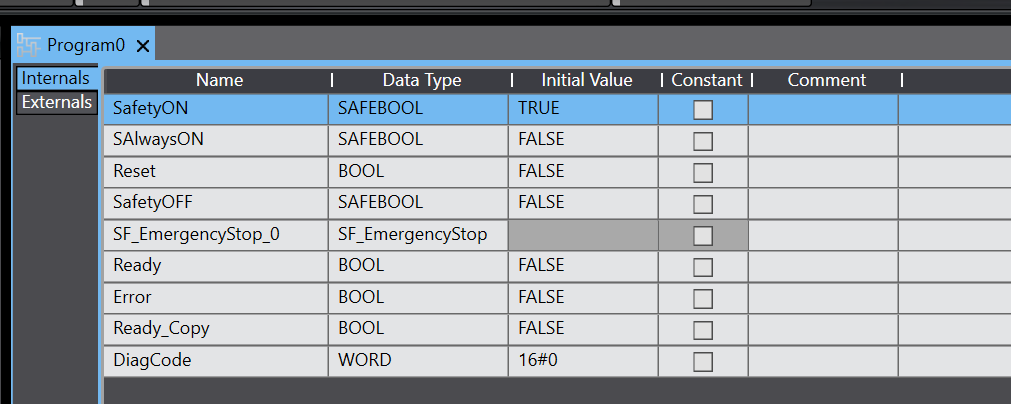Click Ready_Copy's BOOL data type cell

pos(418,329)
